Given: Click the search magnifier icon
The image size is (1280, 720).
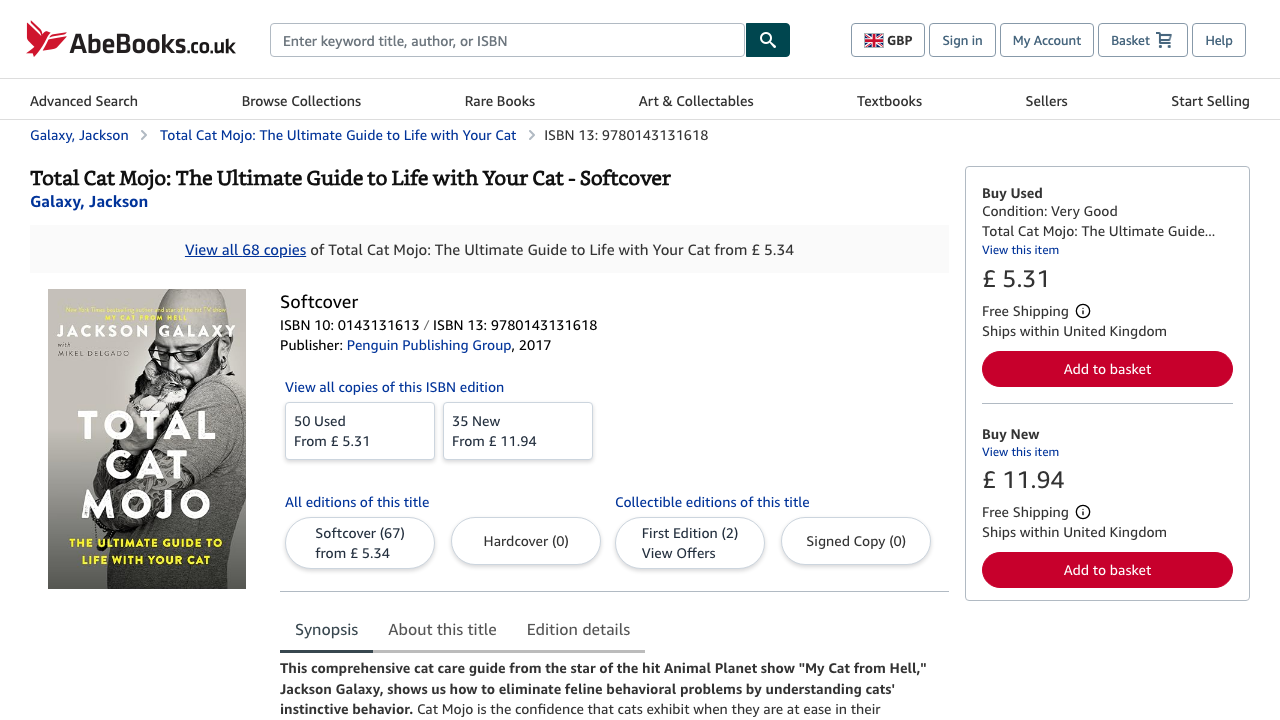Looking at the screenshot, I should click(766, 40).
